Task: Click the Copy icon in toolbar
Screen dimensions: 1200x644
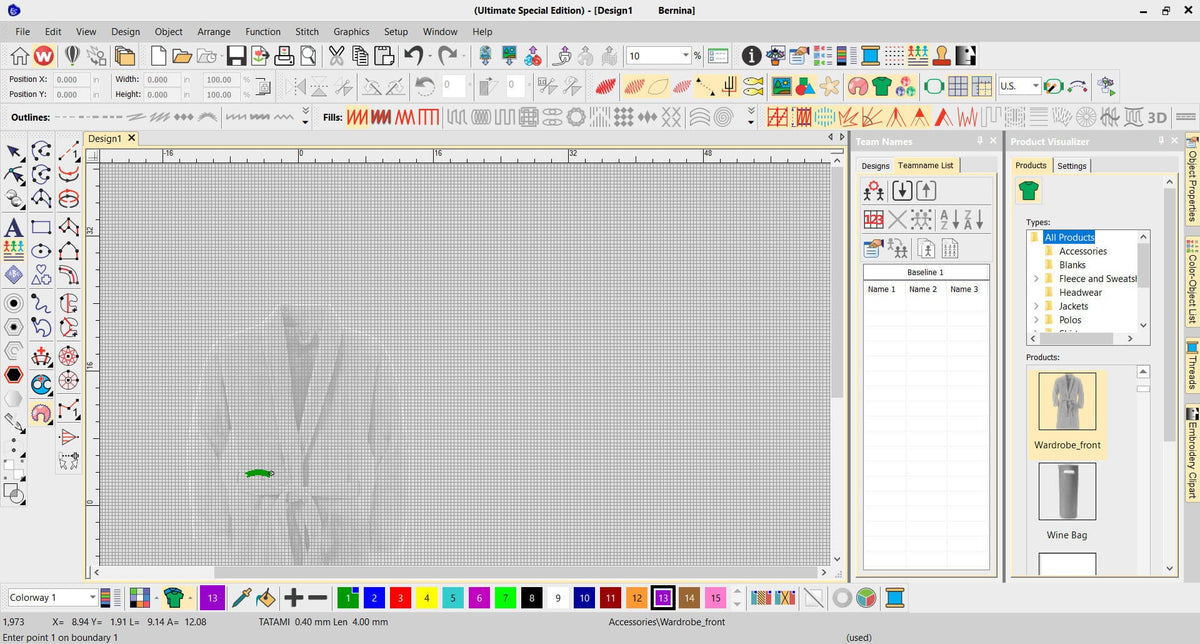Action: (359, 56)
